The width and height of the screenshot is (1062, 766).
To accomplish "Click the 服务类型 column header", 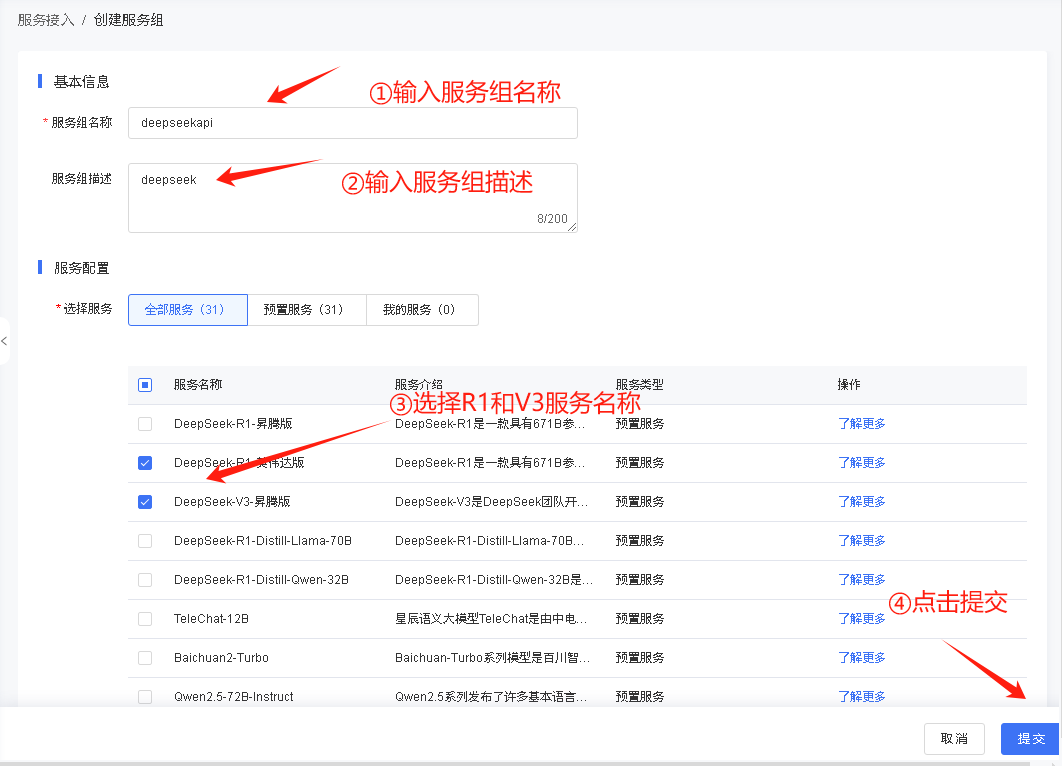I will coord(640,385).
